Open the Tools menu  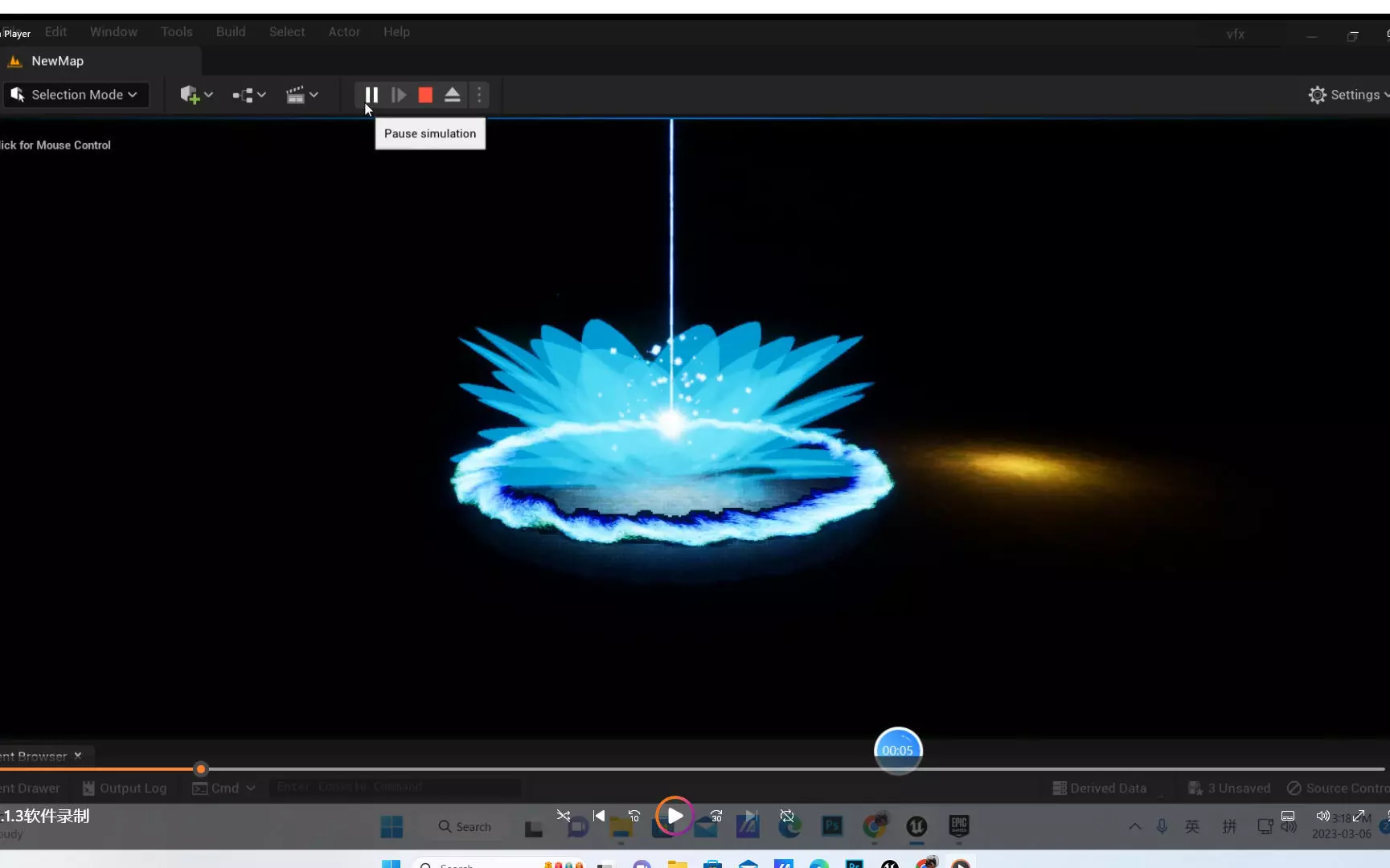(176, 32)
